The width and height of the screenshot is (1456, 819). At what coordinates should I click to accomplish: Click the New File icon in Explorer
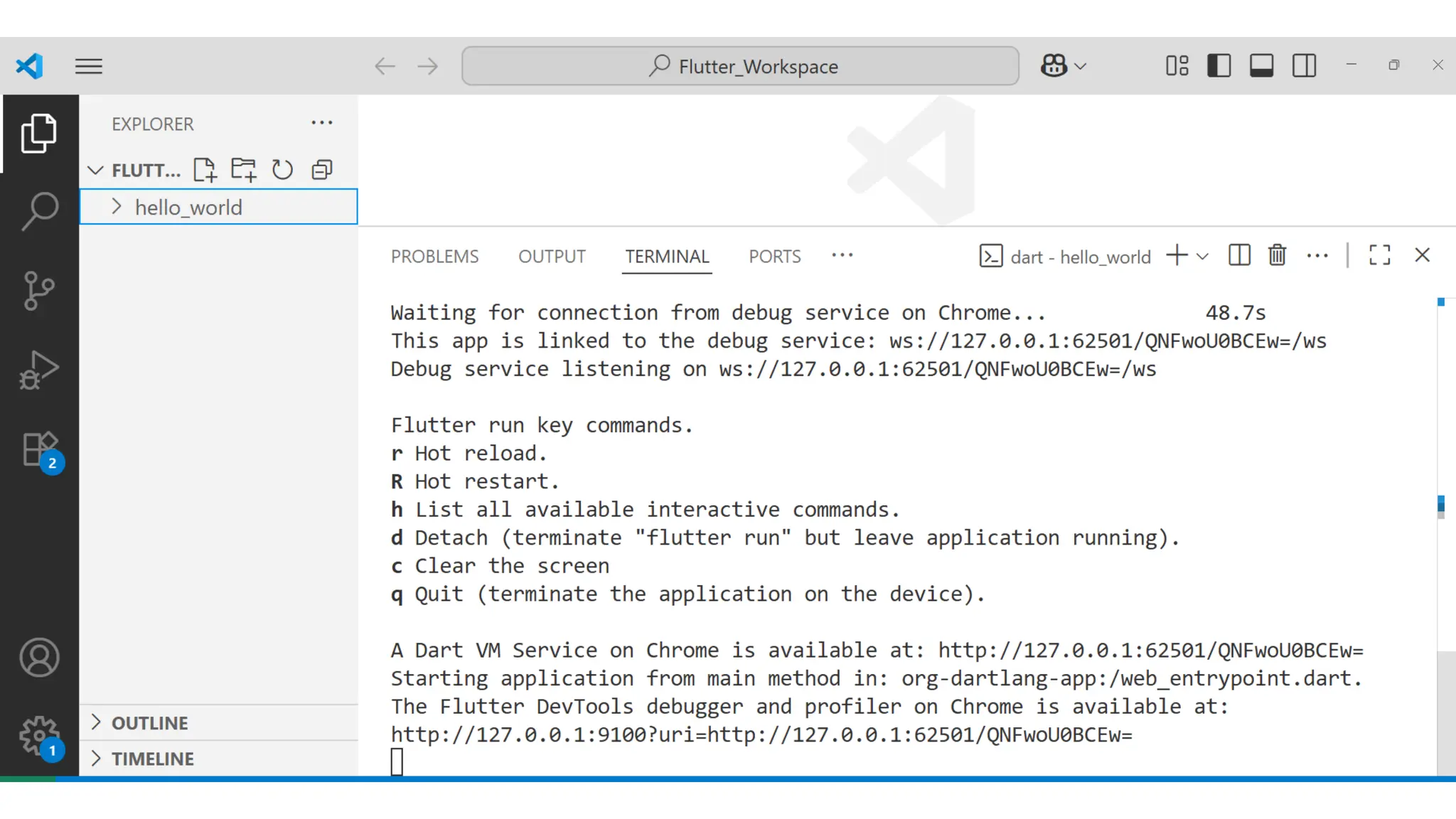pos(205,170)
